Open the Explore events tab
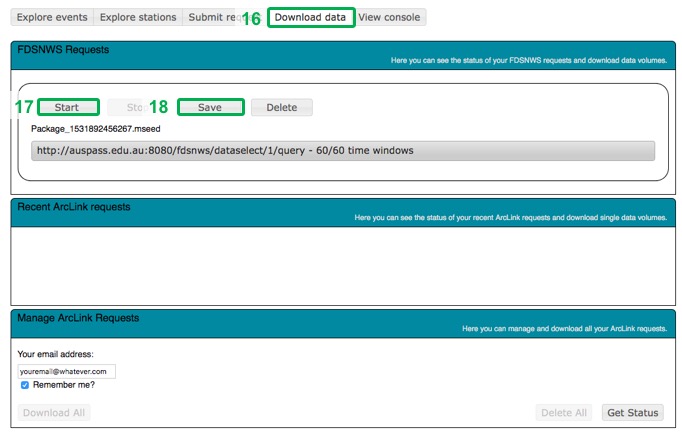 coord(52,17)
